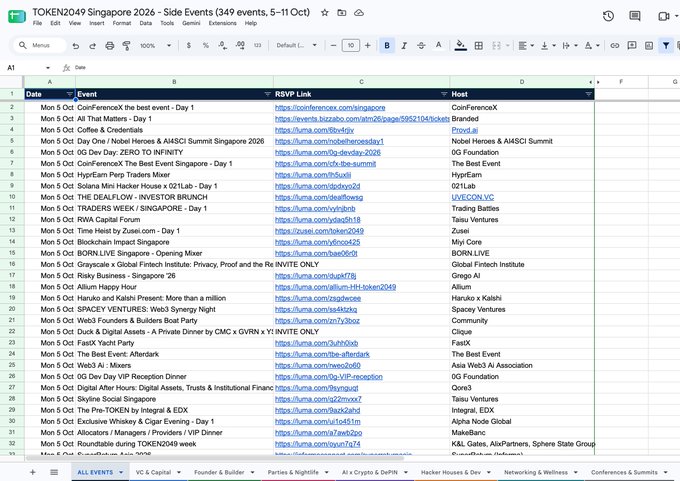Open version history clock icon
680x481 pixels.
point(608,16)
